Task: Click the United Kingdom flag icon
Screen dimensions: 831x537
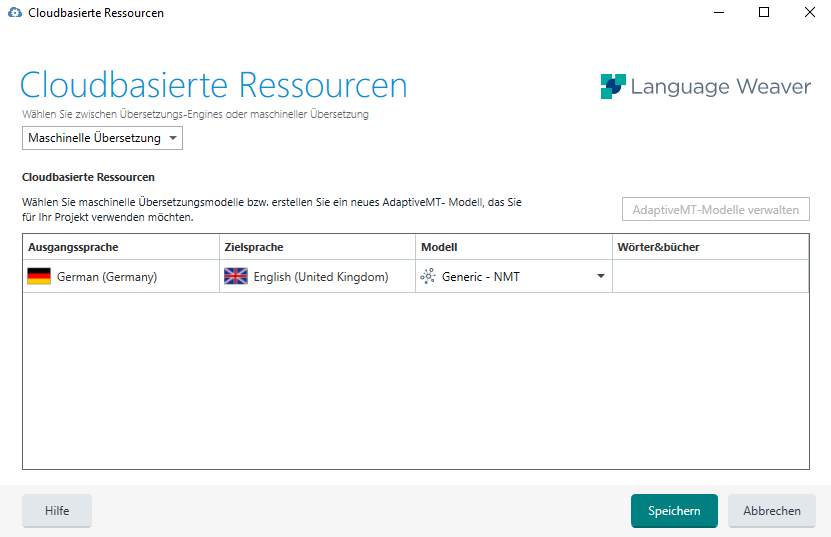Action: (x=235, y=276)
